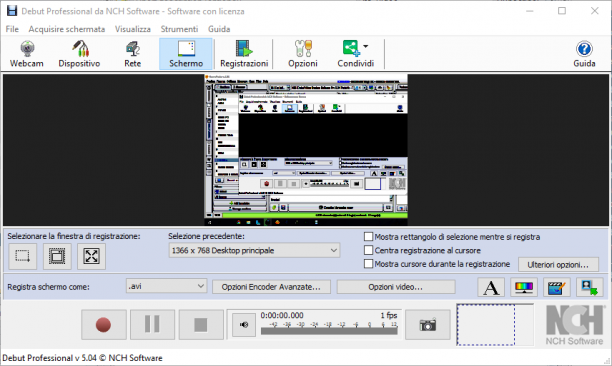The image size is (612, 366).
Task: Choose window selection capture tool
Action: click(x=57, y=256)
